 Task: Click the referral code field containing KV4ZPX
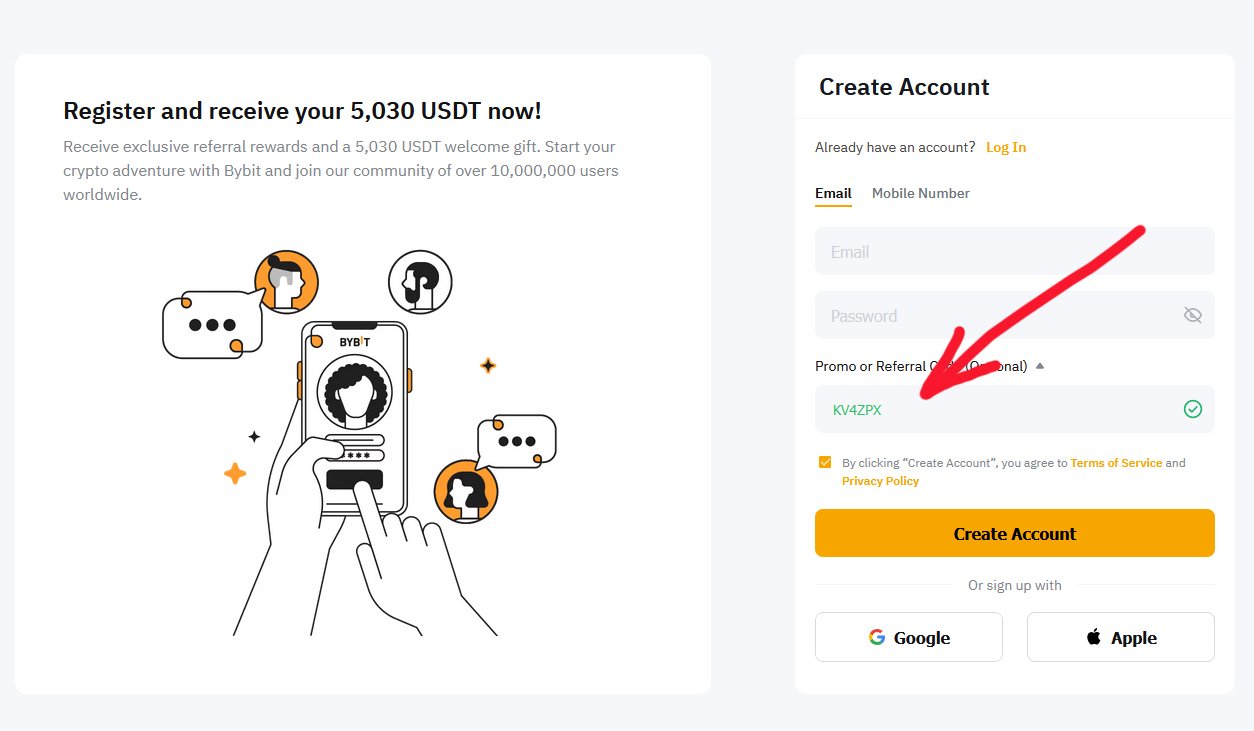pyautogui.click(x=1000, y=409)
